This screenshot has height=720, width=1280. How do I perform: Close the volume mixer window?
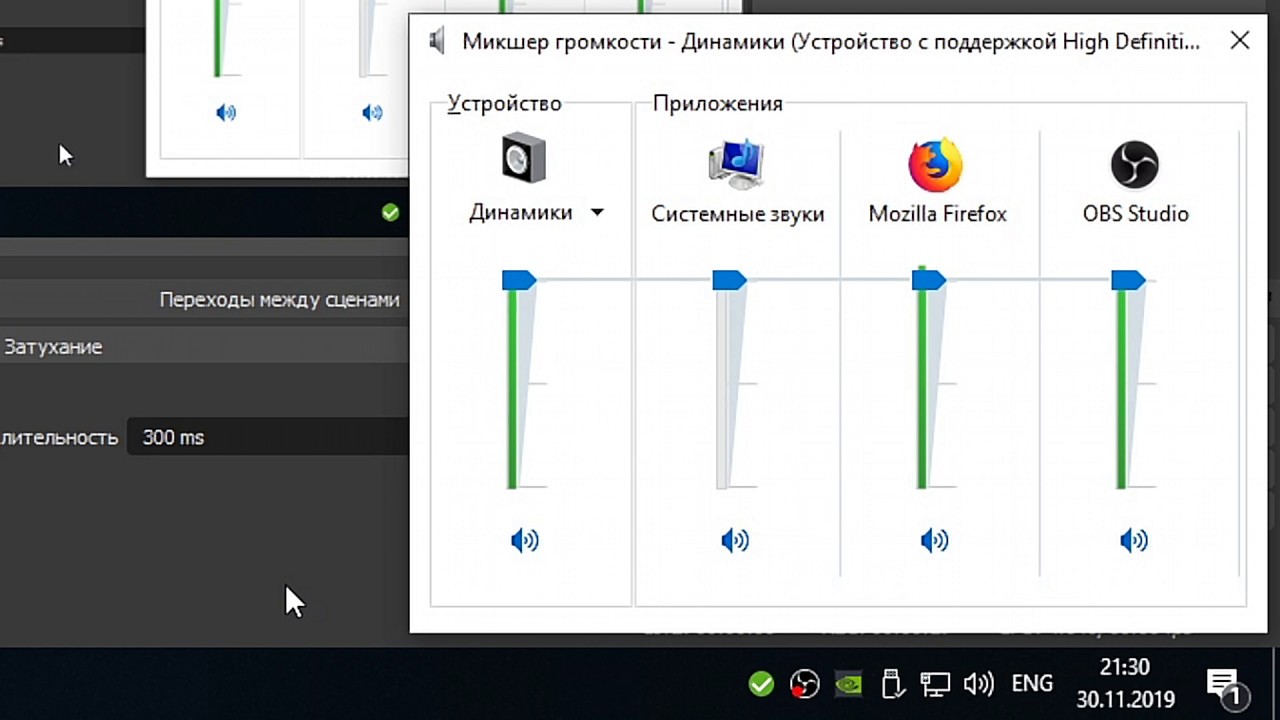click(x=1239, y=41)
